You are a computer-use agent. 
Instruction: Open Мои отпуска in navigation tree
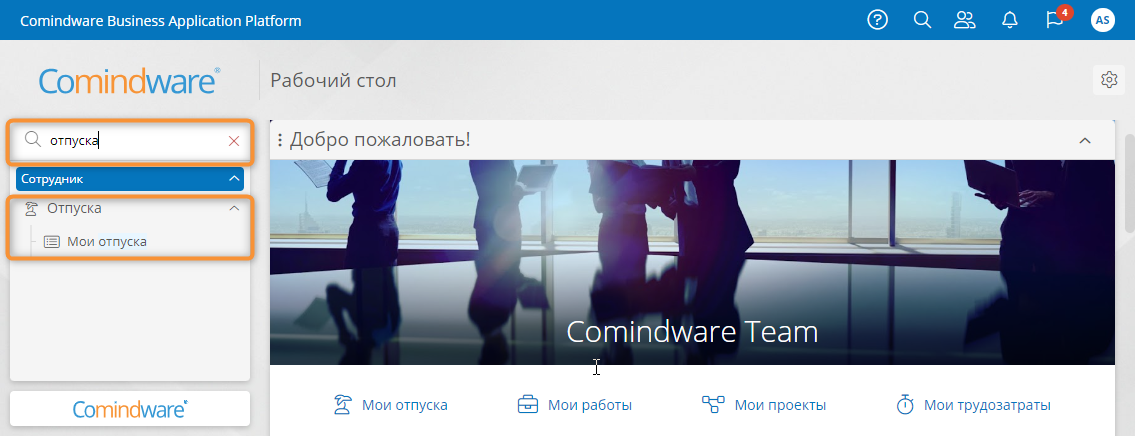pyautogui.click(x=106, y=242)
